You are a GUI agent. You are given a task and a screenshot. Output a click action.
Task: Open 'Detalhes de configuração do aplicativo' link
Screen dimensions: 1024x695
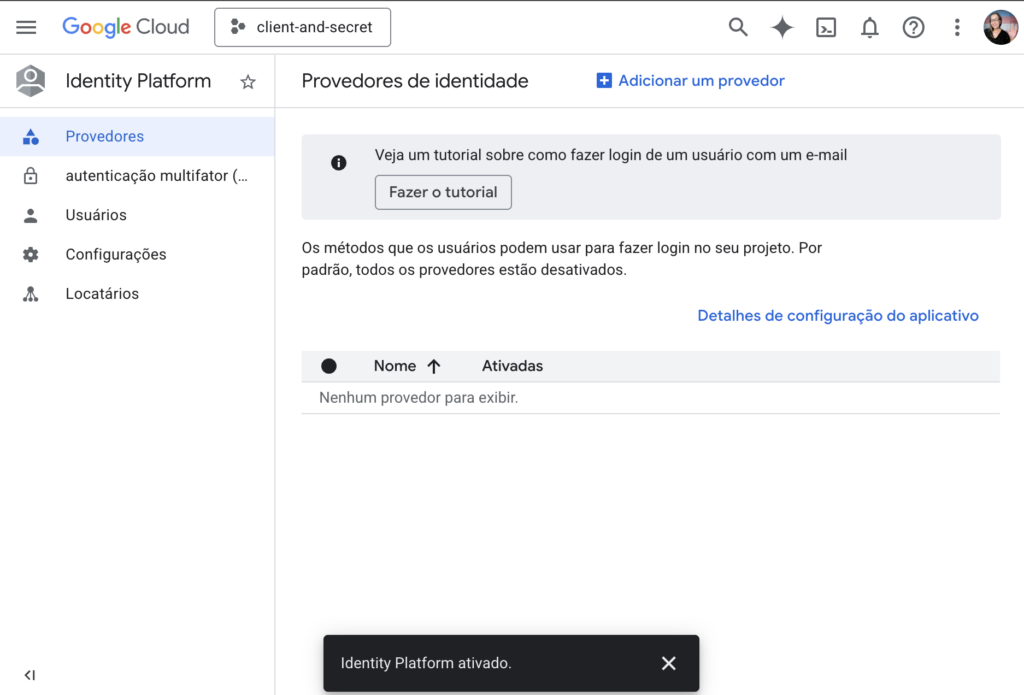click(x=838, y=315)
